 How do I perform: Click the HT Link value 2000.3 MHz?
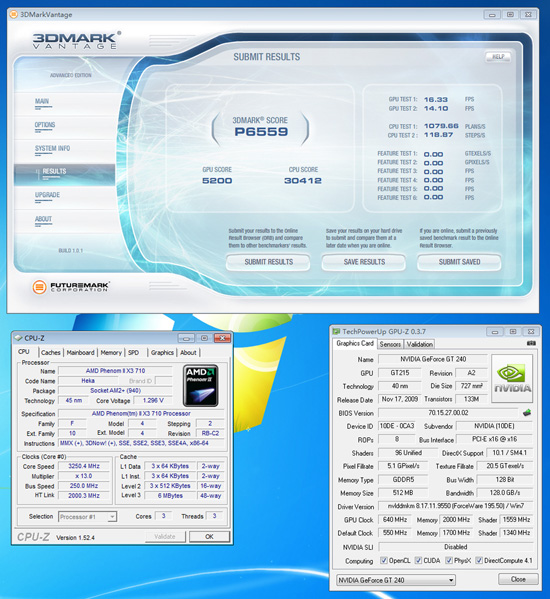coord(84,495)
